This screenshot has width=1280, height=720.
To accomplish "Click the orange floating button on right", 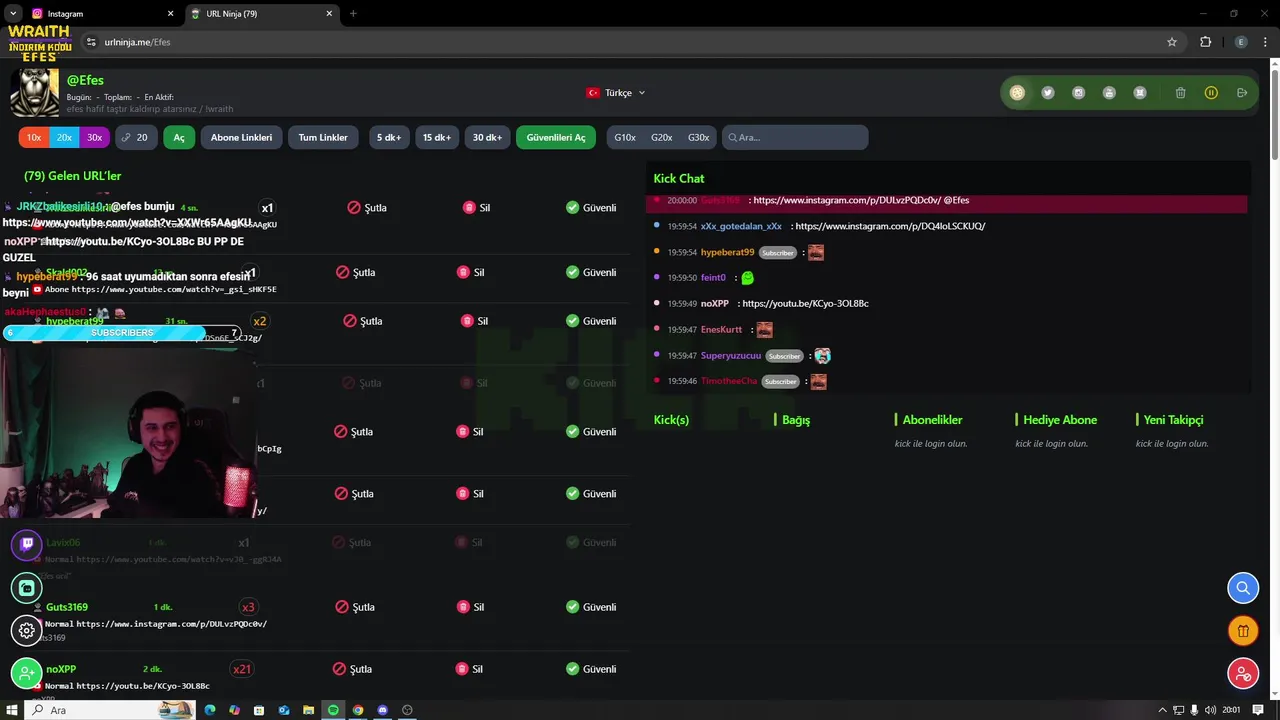I will (1243, 631).
